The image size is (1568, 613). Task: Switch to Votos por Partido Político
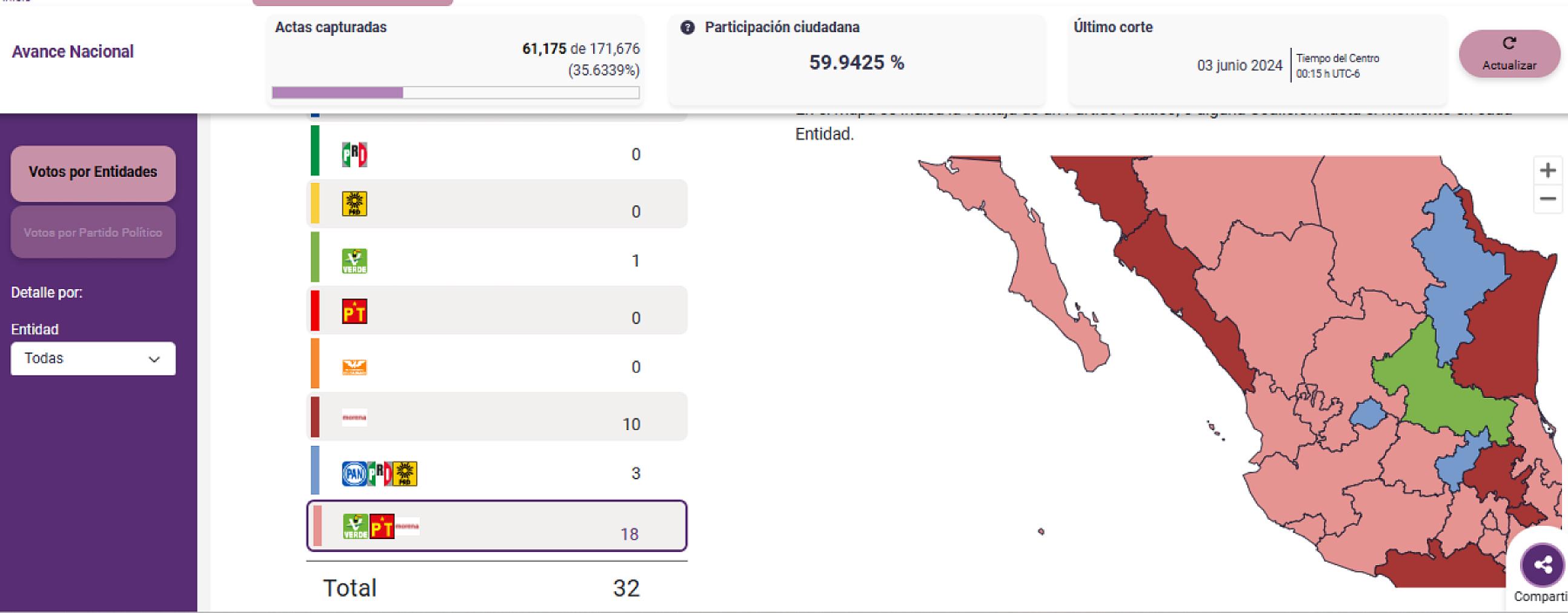tap(93, 233)
